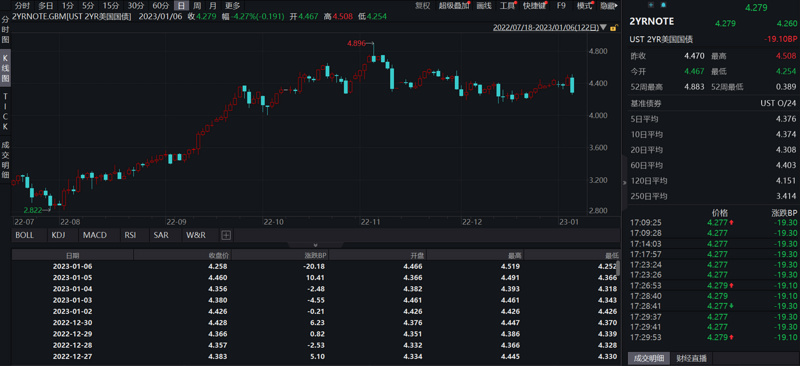Open the 快捷键 shortcuts menu
This screenshot has width=800, height=366.
535,6
